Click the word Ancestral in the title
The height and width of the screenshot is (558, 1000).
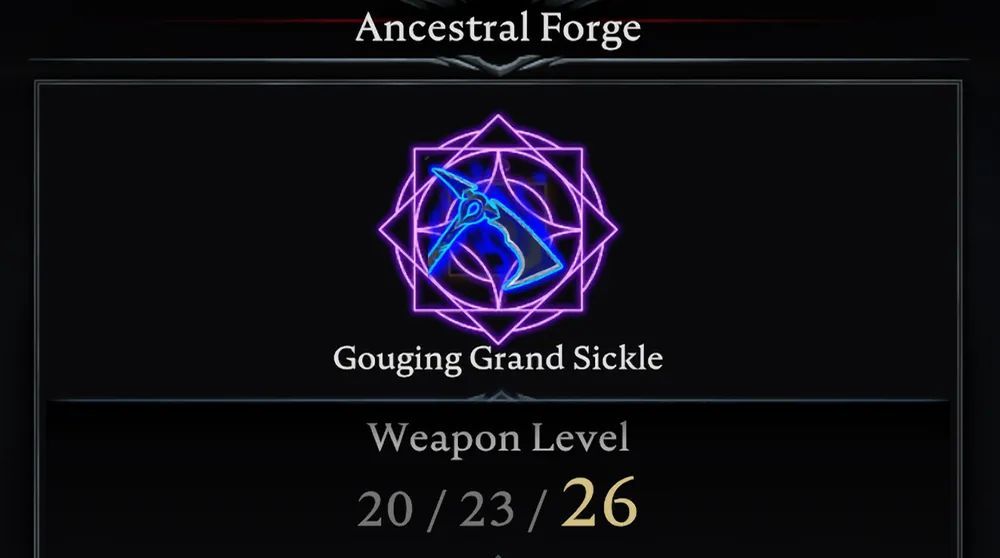(x=442, y=27)
